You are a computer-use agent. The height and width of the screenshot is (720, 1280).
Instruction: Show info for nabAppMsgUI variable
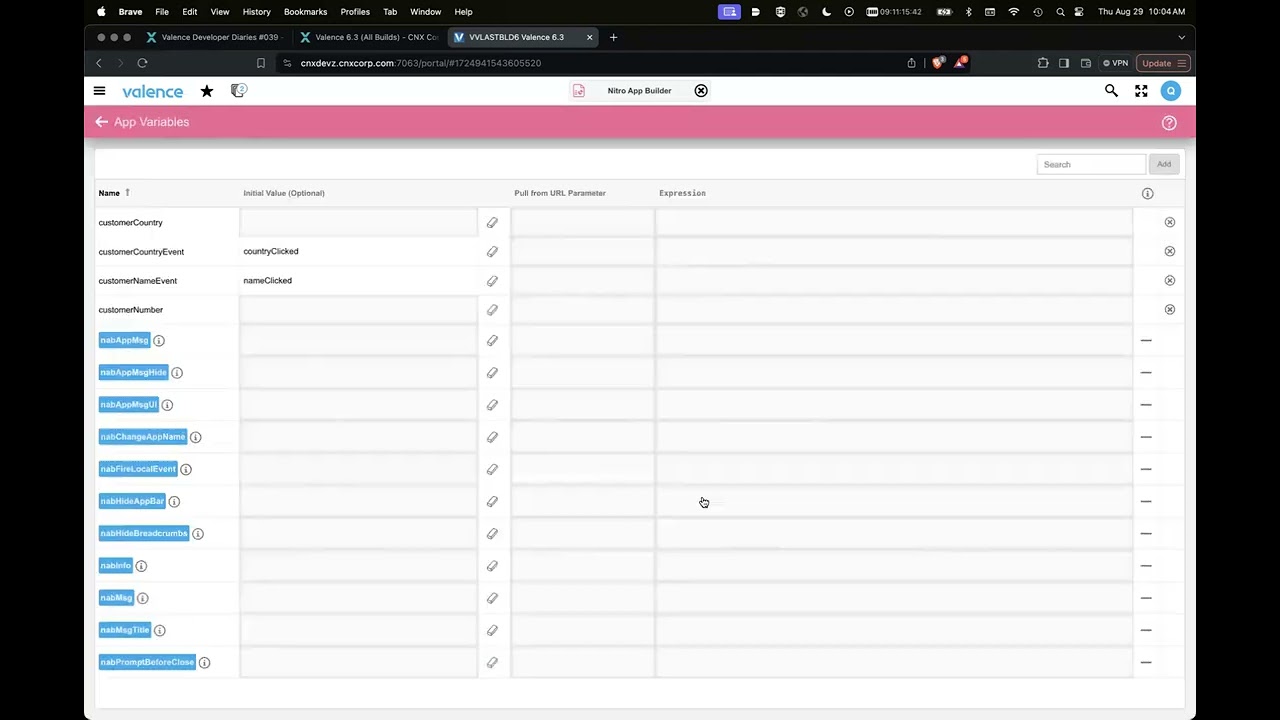pyautogui.click(x=167, y=405)
